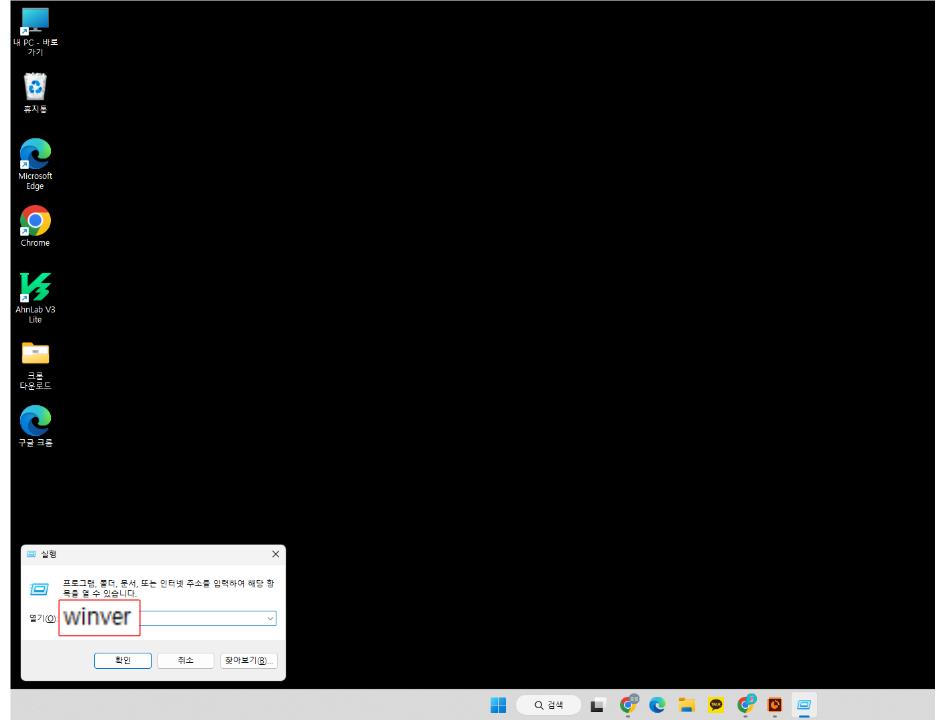Open the Windows Start menu
The width and height of the screenshot is (945, 720).
[497, 706]
